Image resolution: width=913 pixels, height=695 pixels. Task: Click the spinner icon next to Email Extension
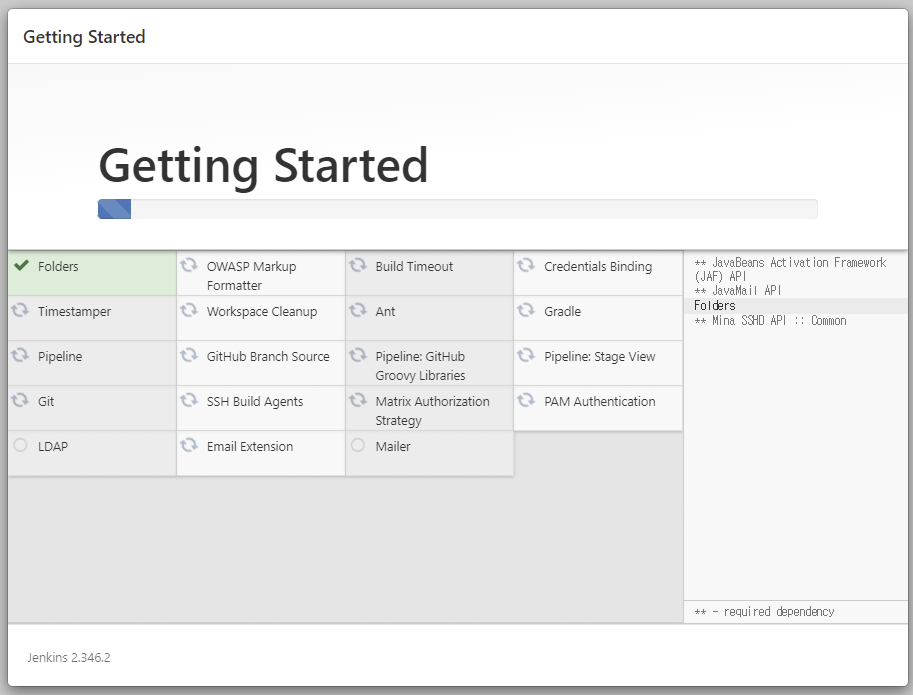tap(189, 445)
